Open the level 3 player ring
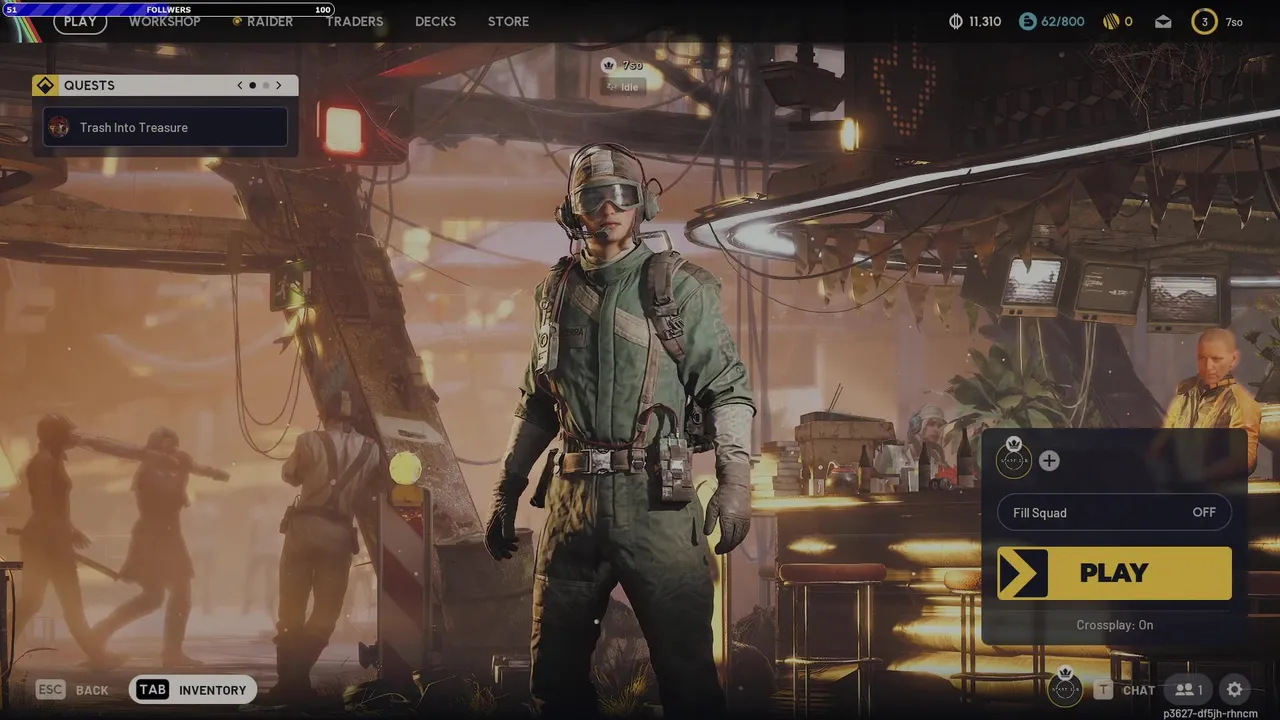Image resolution: width=1280 pixels, height=720 pixels. coord(1204,21)
